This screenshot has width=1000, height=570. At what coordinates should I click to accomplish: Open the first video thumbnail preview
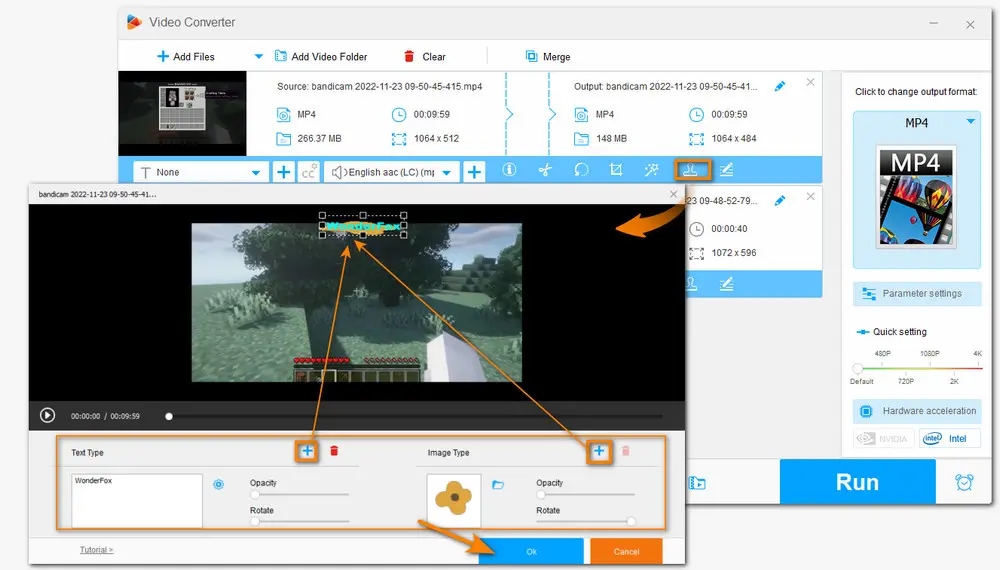pyautogui.click(x=182, y=113)
